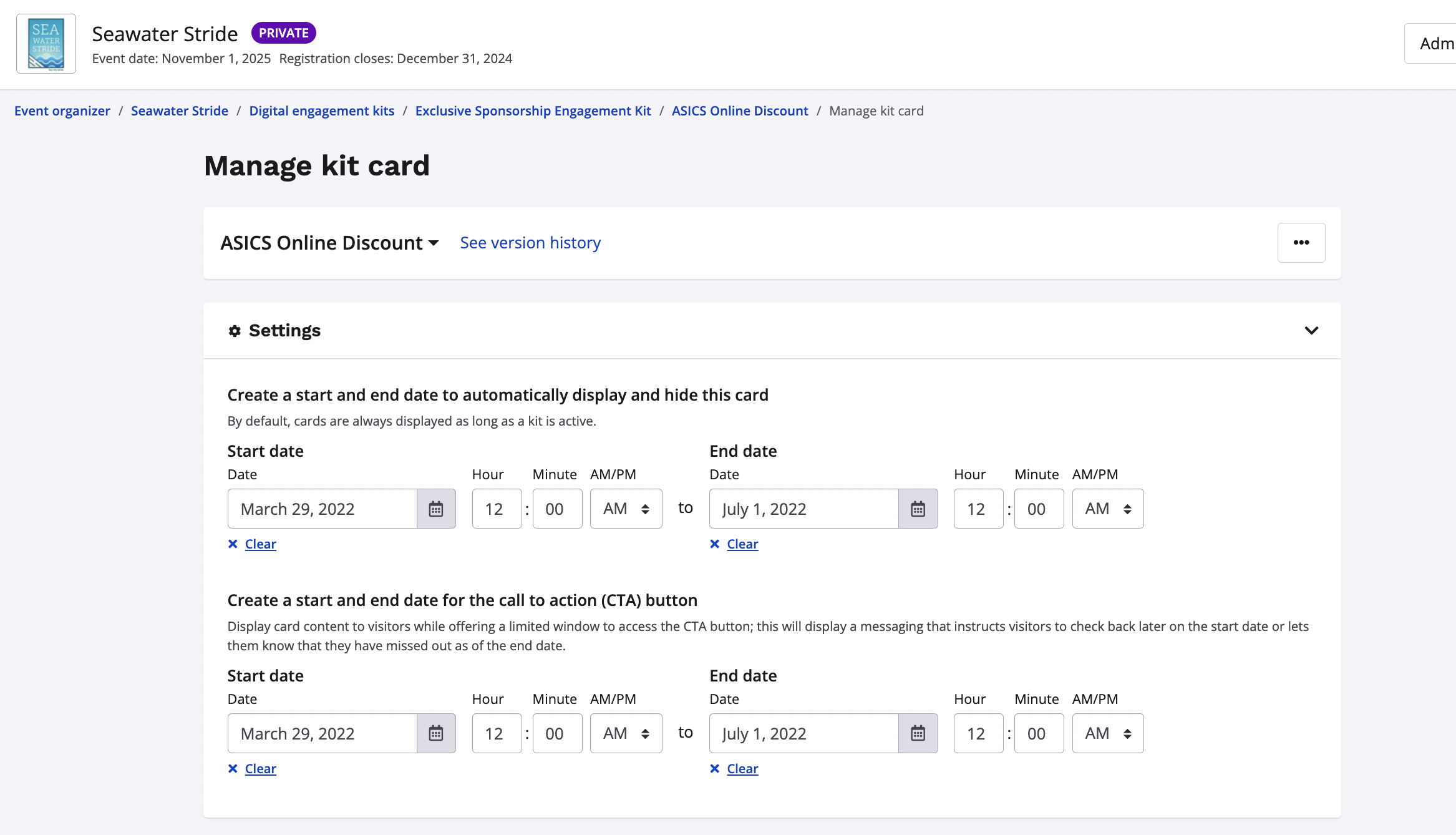Screen dimensions: 1456x835
Task: Click the X icon clearing CTA end date
Action: tap(715, 769)
